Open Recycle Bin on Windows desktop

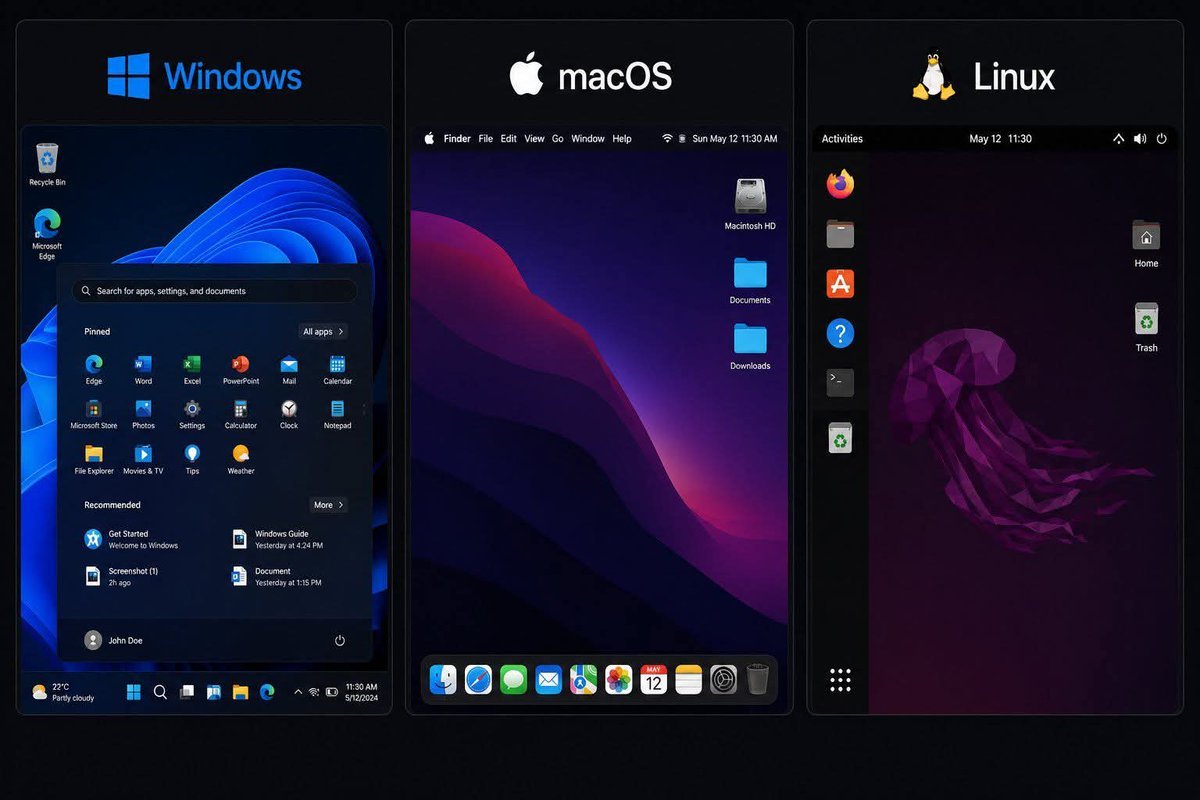click(47, 164)
